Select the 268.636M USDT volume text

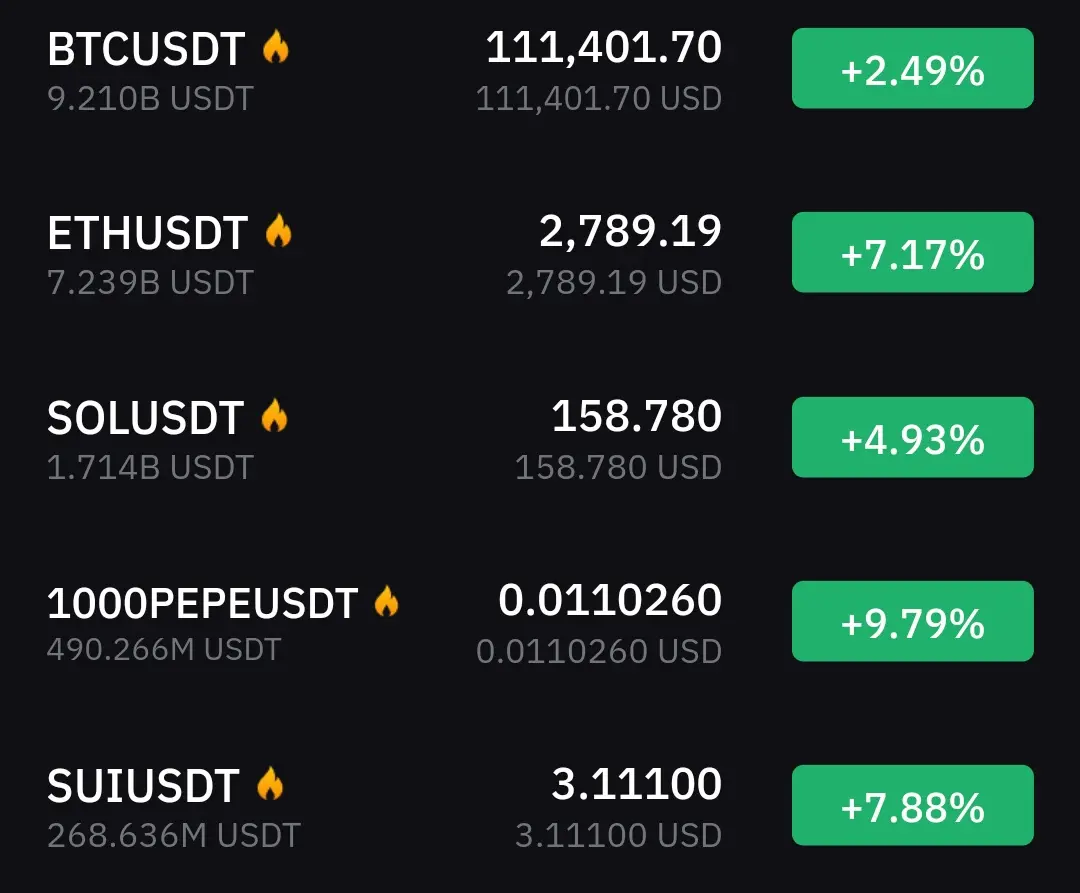pos(174,835)
